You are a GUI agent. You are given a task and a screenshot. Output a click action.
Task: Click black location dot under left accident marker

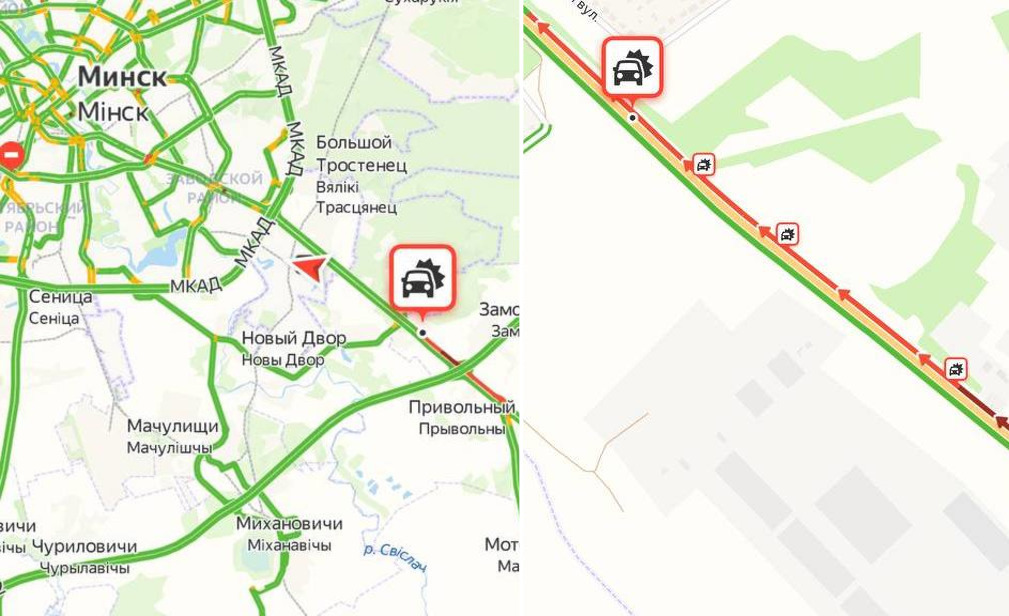coord(422,333)
